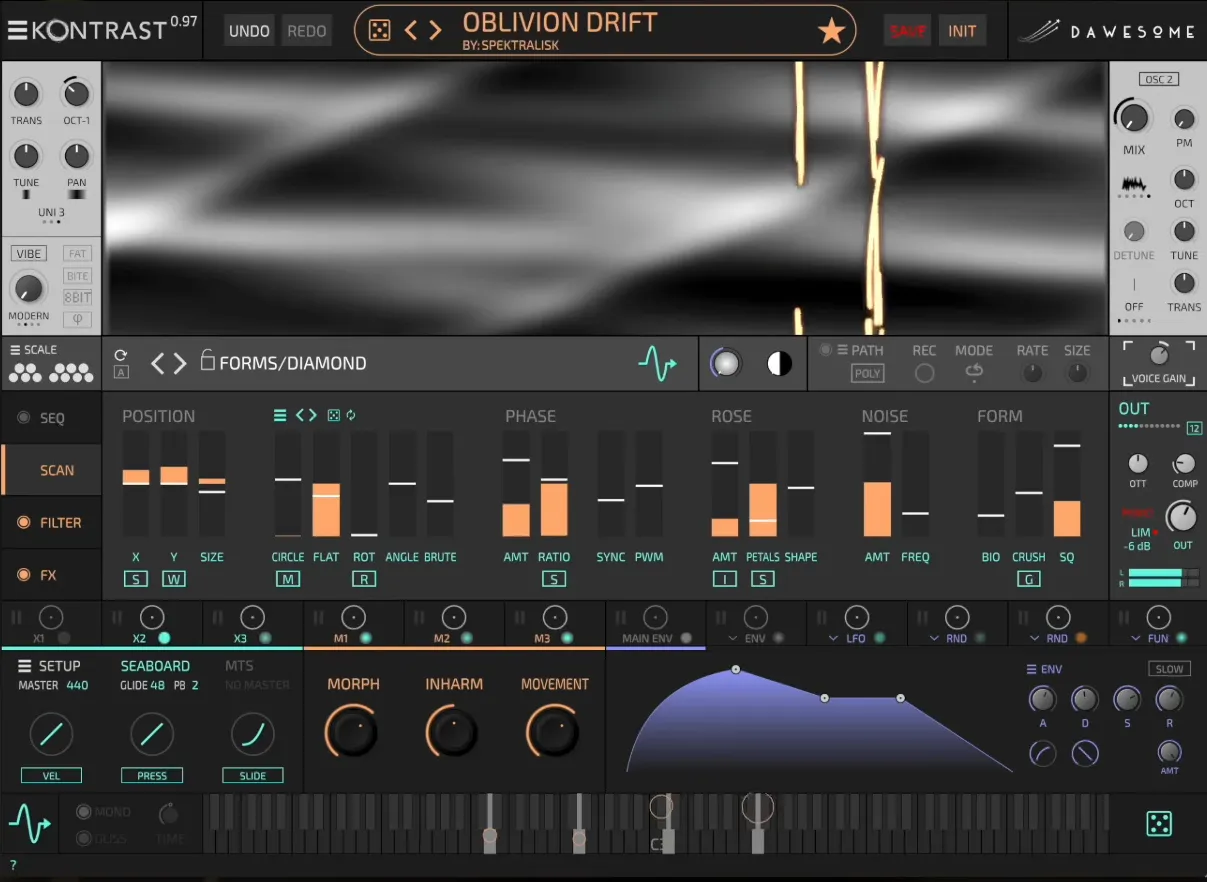
Task: Open the PATH menu
Action: (860, 350)
